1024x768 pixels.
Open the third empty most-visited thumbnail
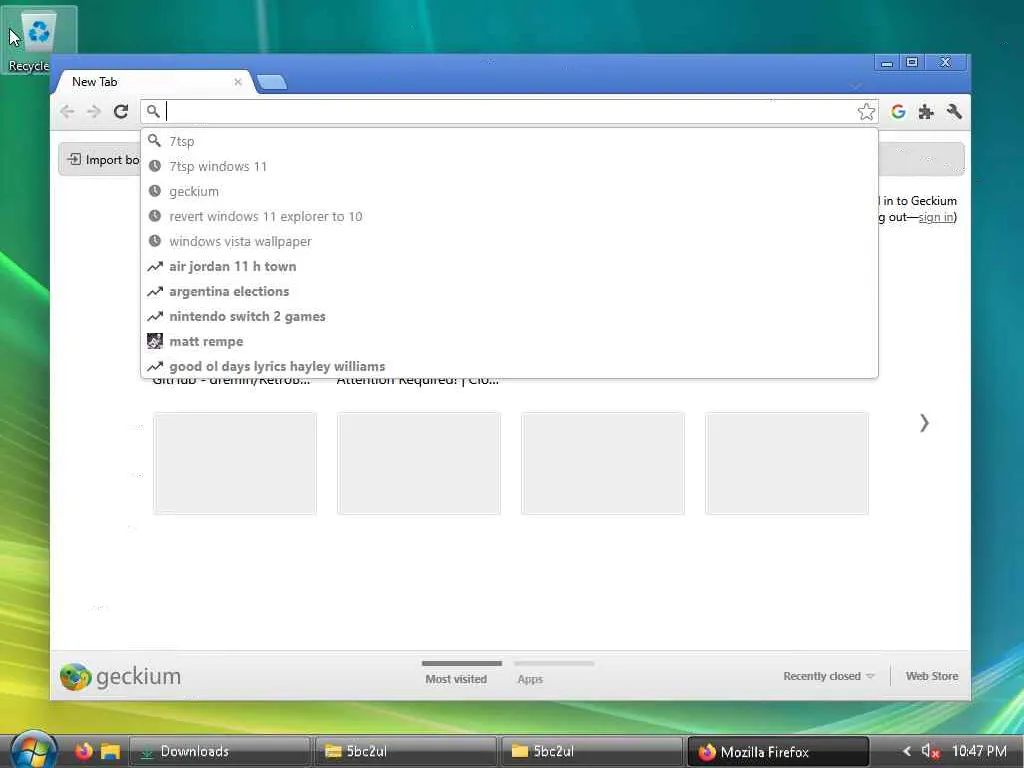(x=603, y=463)
